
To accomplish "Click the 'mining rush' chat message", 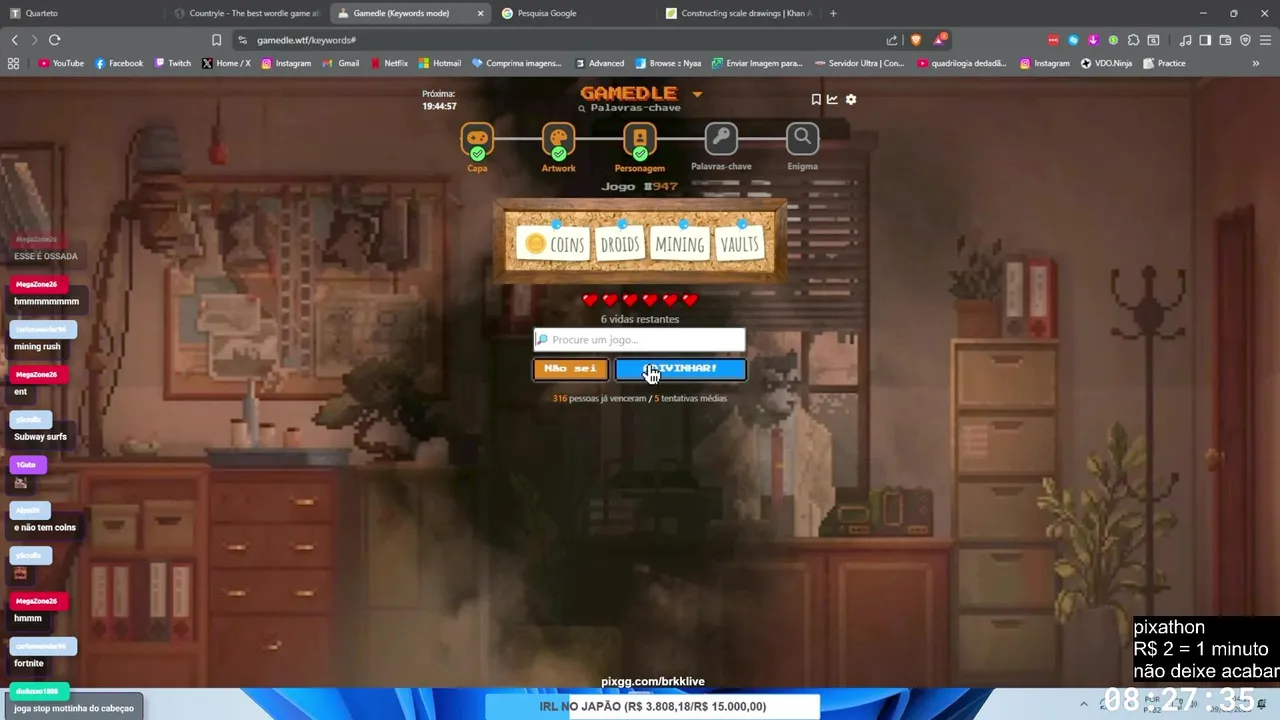I will (x=37, y=346).
